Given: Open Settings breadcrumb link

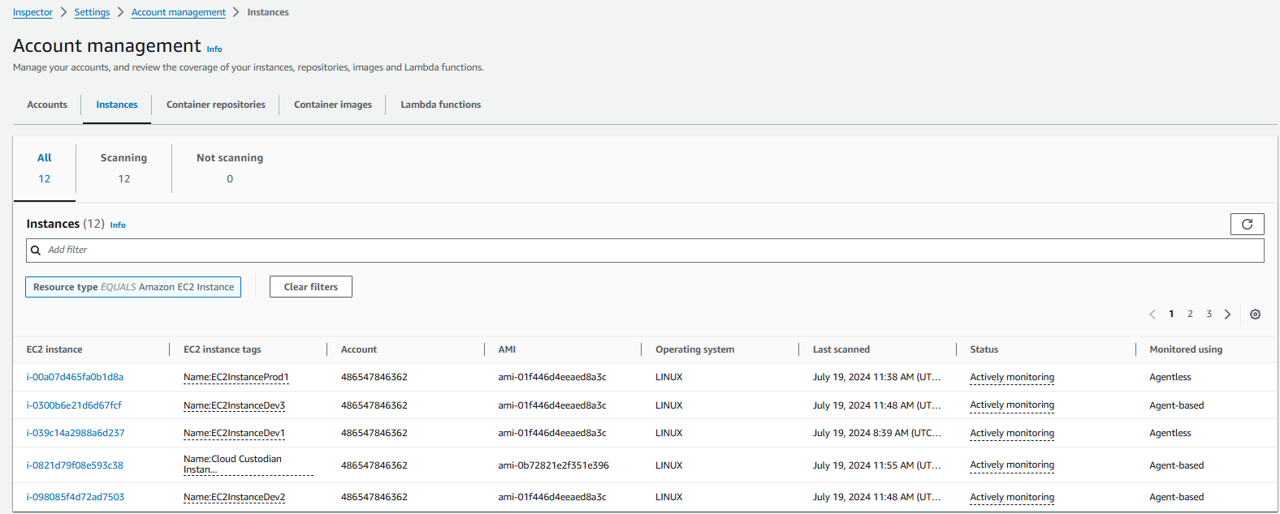Looking at the screenshot, I should (x=92, y=12).
